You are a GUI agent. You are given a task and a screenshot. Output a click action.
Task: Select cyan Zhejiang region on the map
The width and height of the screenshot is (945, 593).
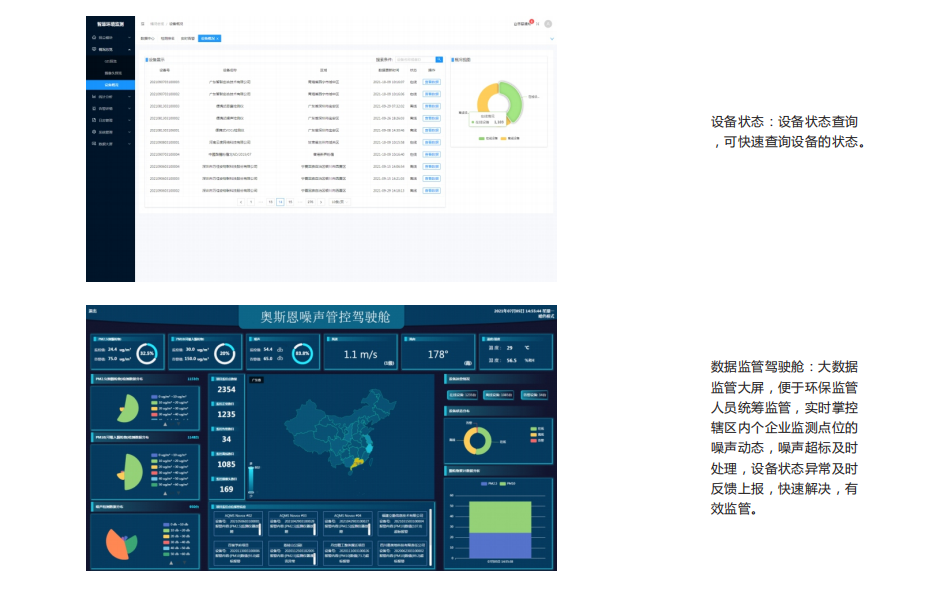369,447
